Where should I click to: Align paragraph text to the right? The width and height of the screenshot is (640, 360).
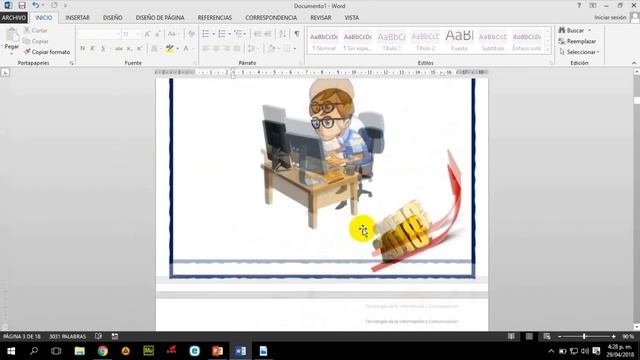coord(227,49)
